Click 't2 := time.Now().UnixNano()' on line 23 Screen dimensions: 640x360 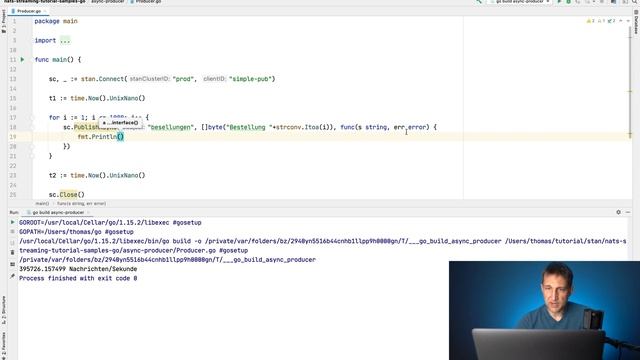pos(97,176)
